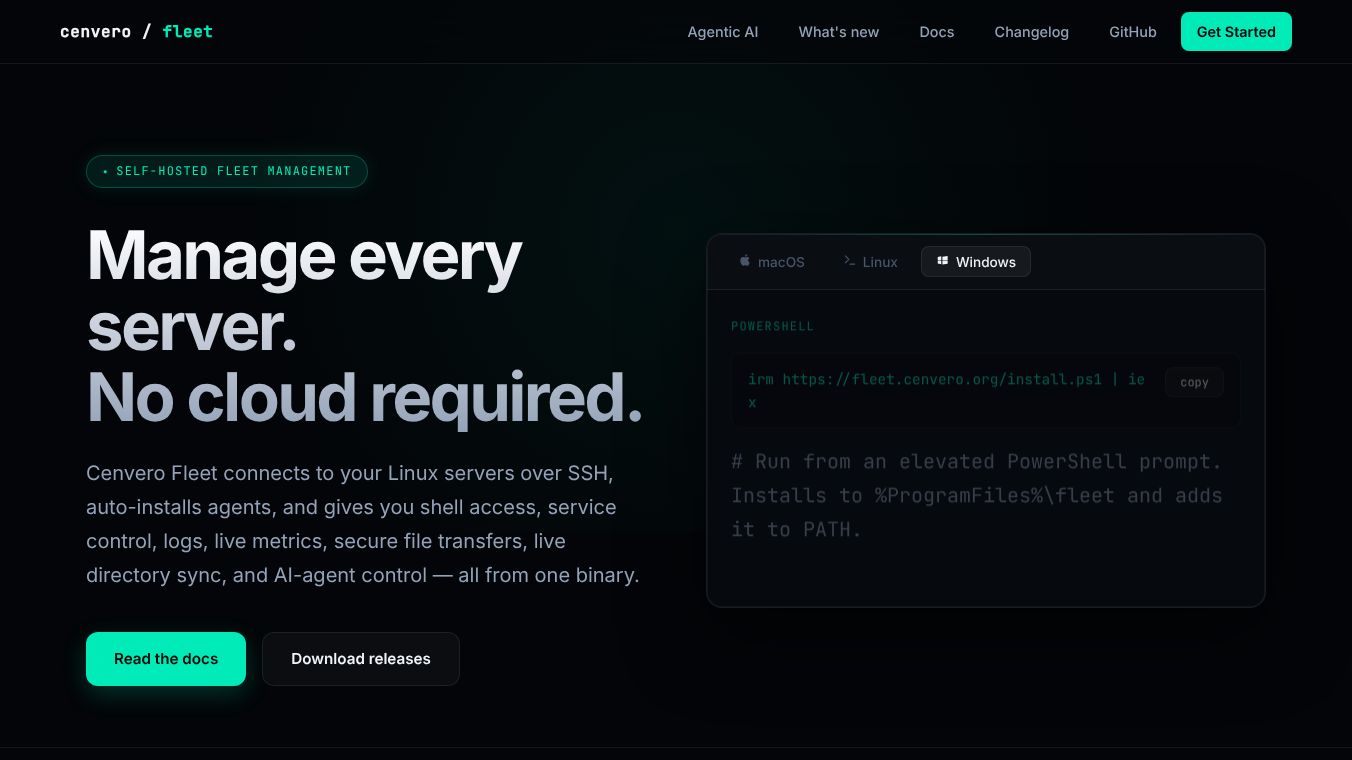Click the green fleet wordmark
The width and height of the screenshot is (1352, 760).
click(x=187, y=31)
